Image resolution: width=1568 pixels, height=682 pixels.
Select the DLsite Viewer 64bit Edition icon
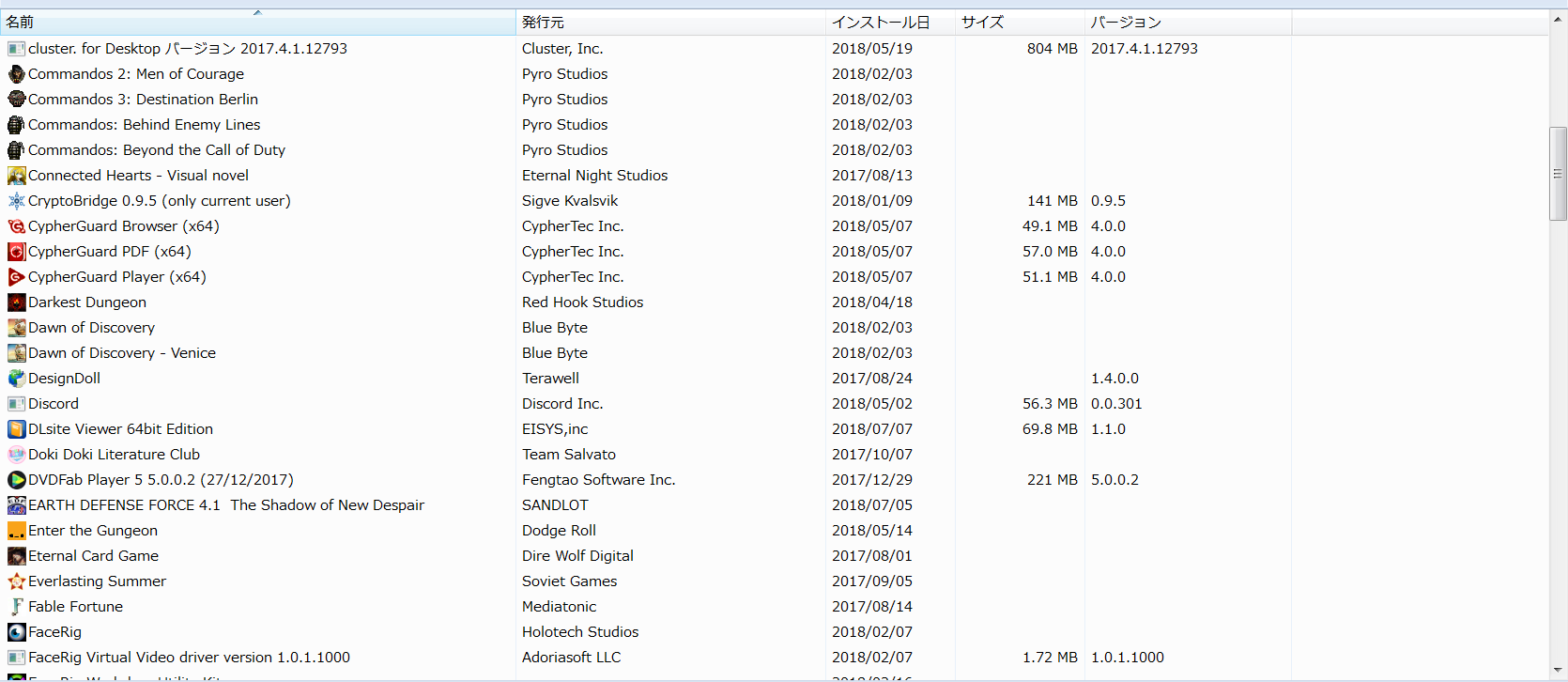pos(16,429)
